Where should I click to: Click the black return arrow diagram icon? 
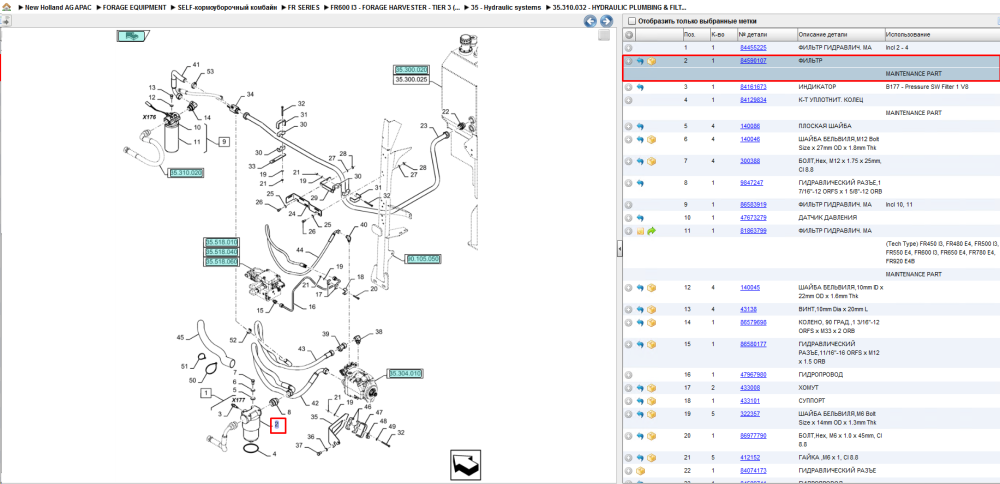pos(466,464)
